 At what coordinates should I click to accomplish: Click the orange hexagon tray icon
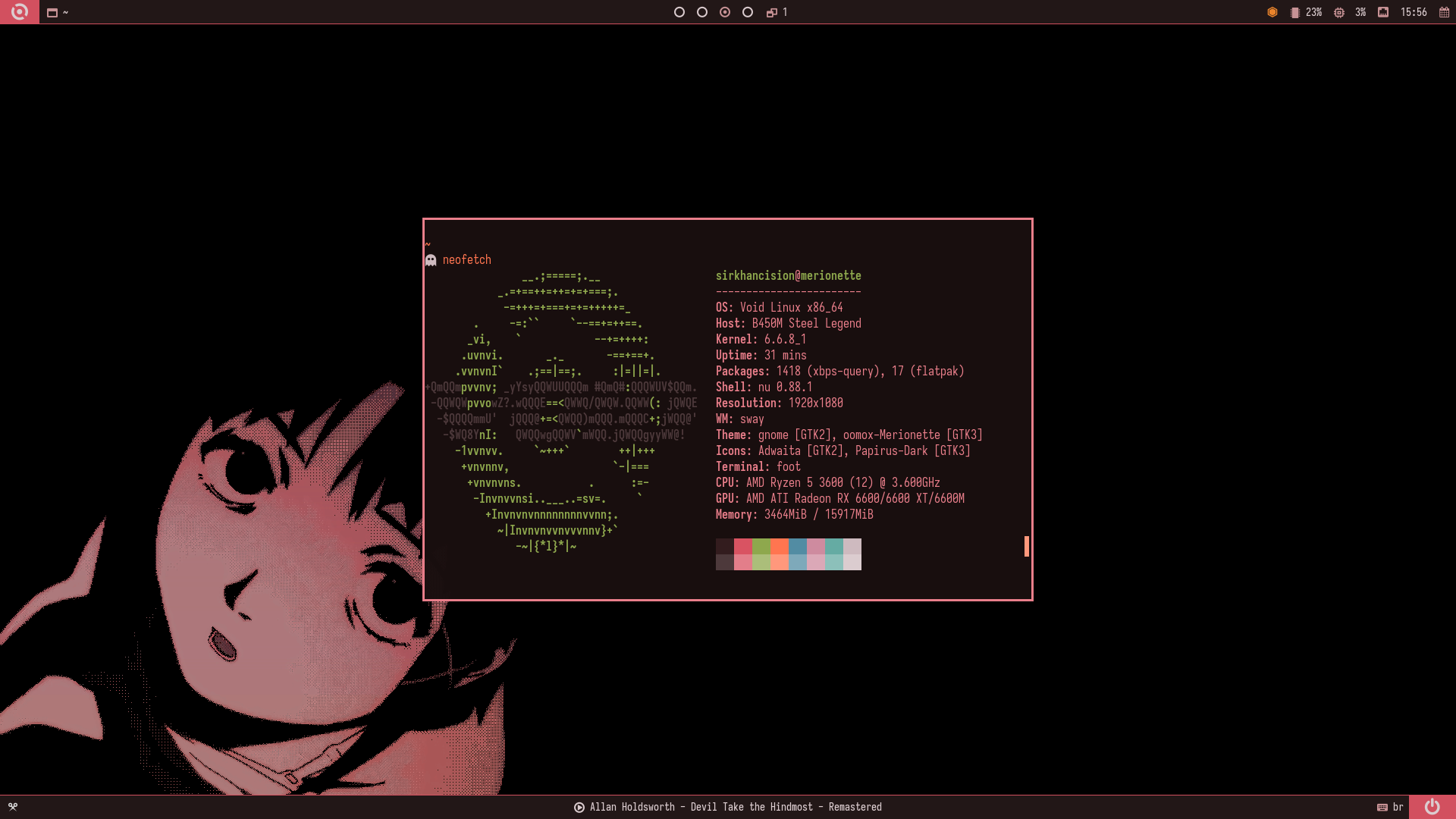(1272, 12)
